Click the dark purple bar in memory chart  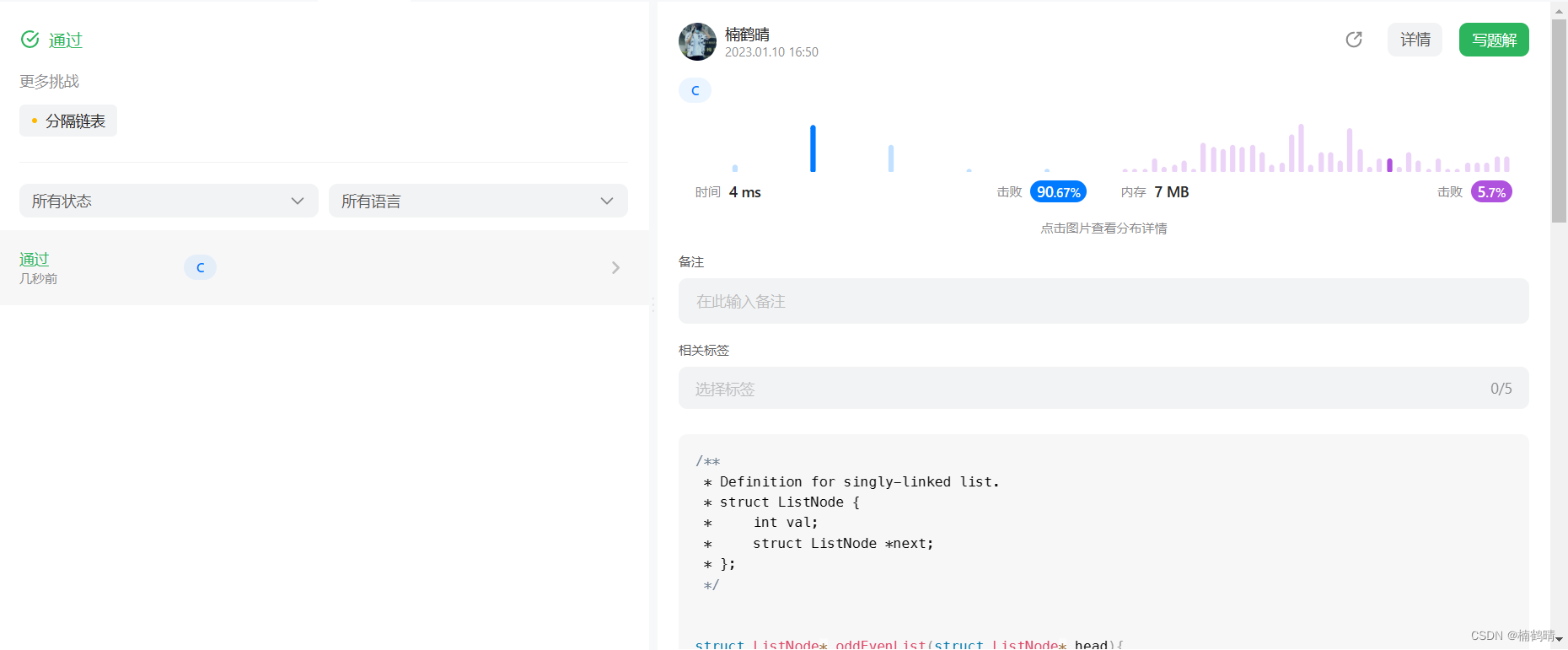point(1389,165)
